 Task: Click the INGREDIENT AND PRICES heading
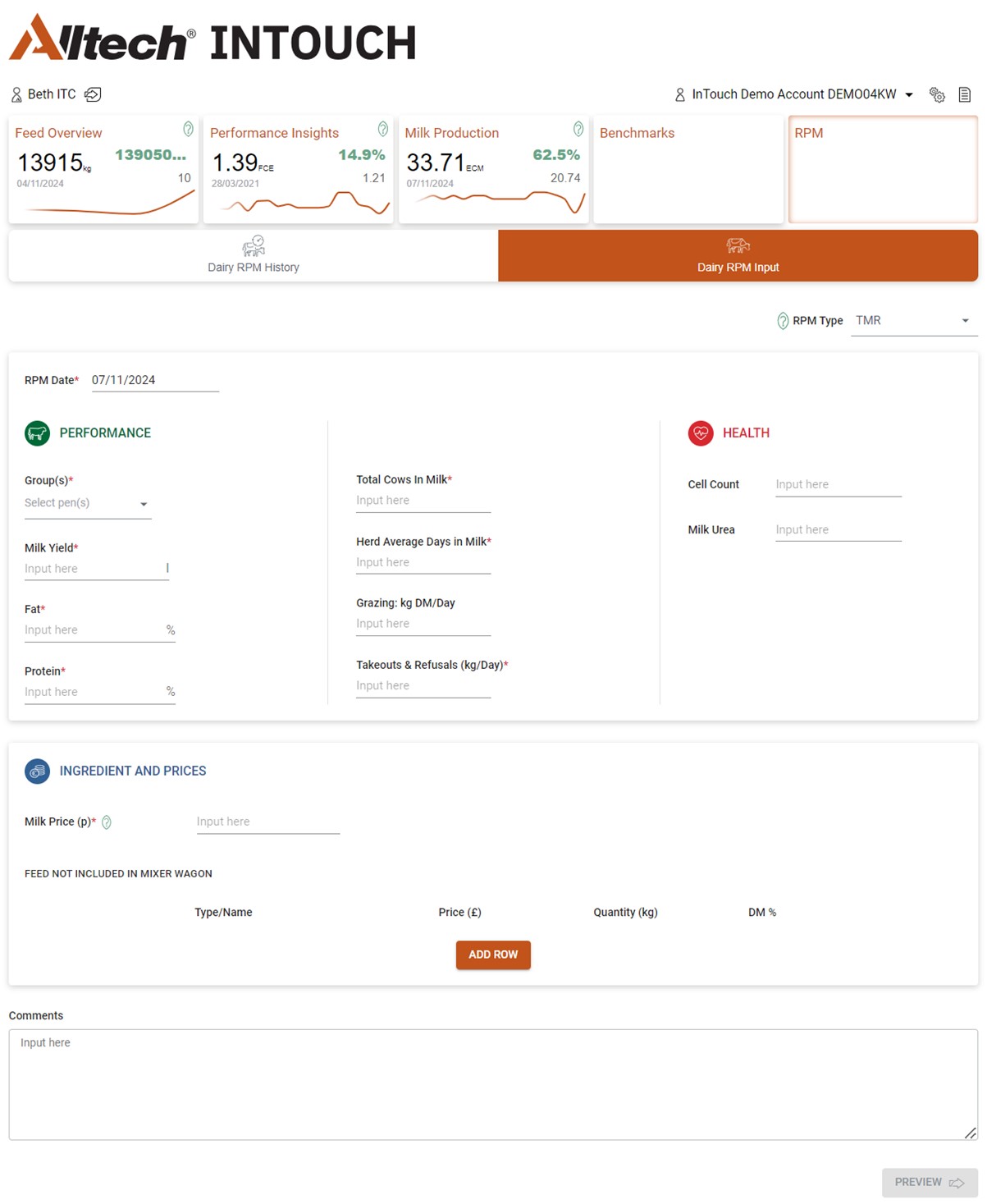(x=133, y=771)
